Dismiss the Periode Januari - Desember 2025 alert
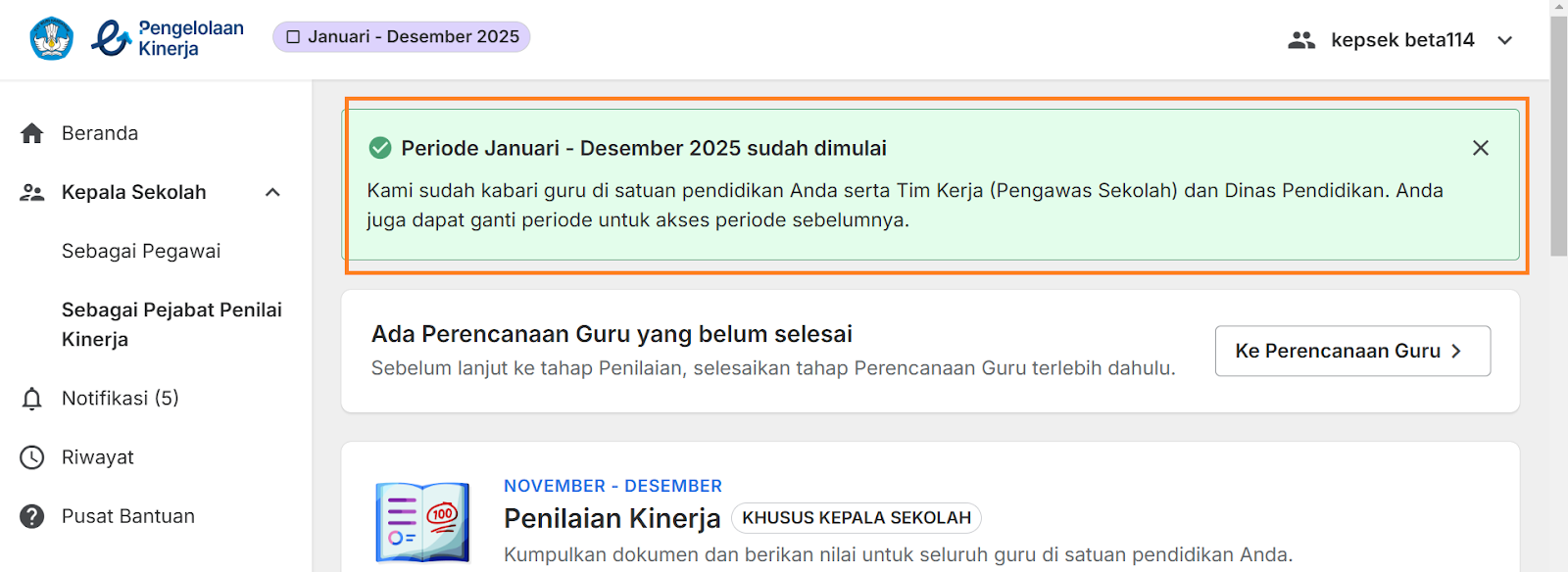The image size is (1568, 572). tap(1481, 148)
